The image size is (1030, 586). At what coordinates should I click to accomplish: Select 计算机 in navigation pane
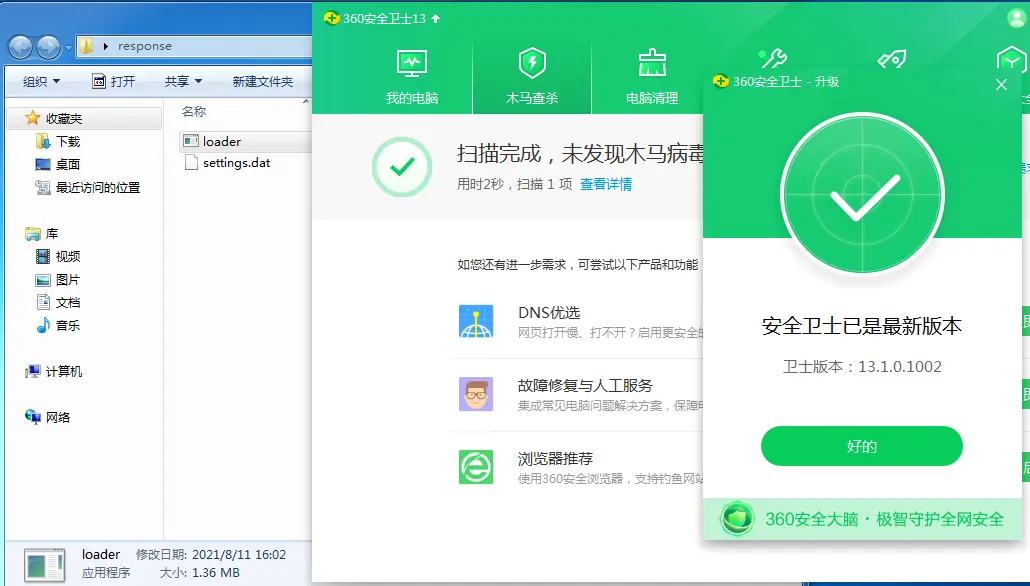(64, 372)
